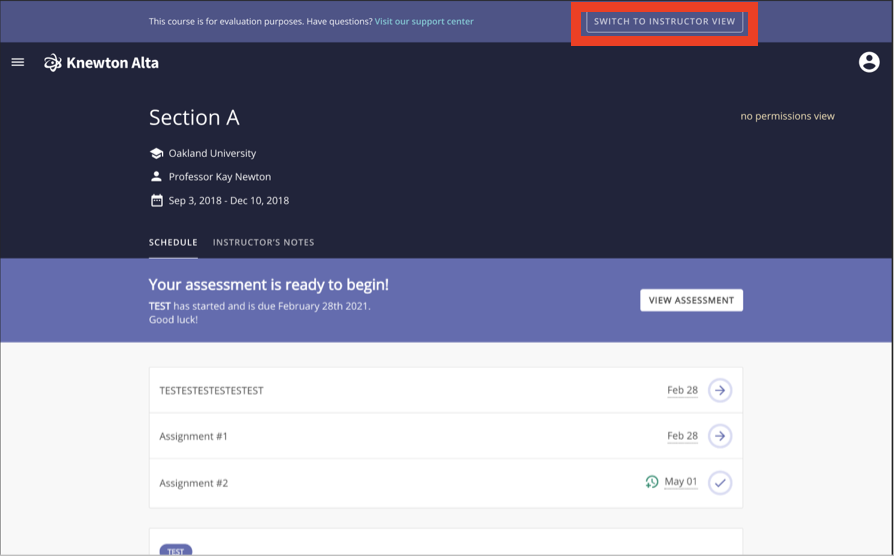The height and width of the screenshot is (556, 894).
Task: Visit our support center link
Action: (x=424, y=21)
